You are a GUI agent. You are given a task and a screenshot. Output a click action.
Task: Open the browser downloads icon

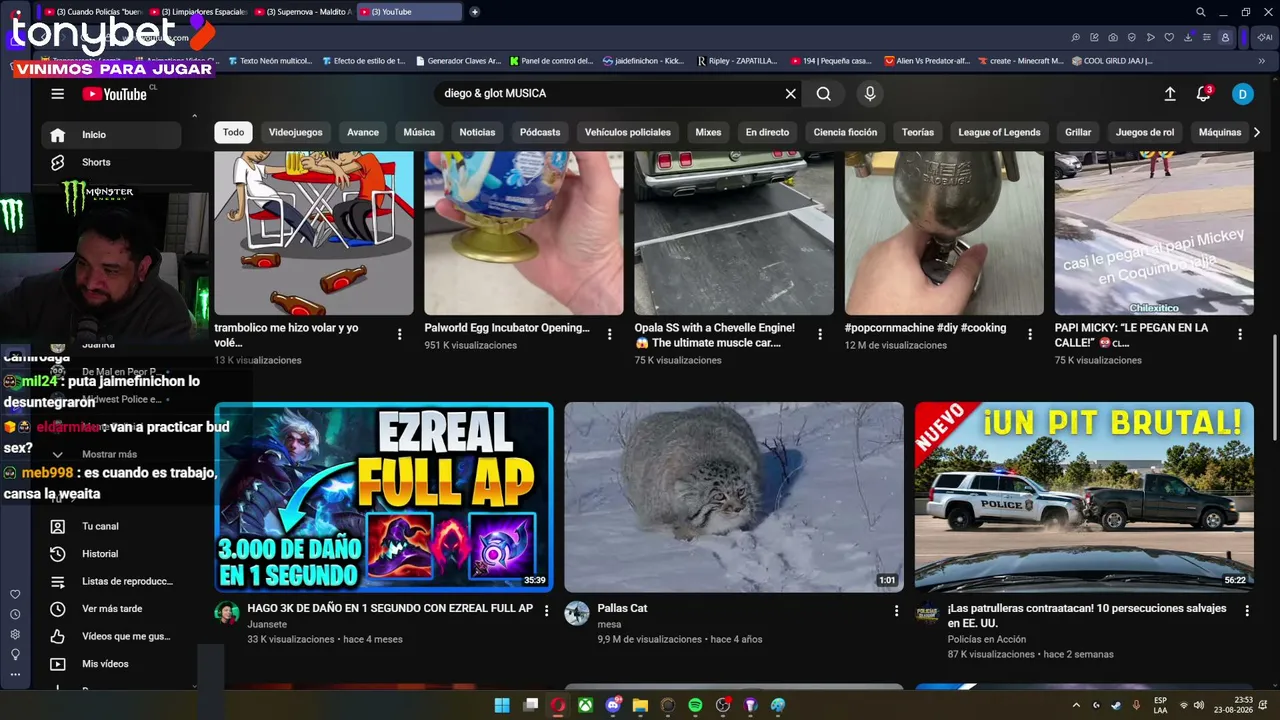[1188, 37]
